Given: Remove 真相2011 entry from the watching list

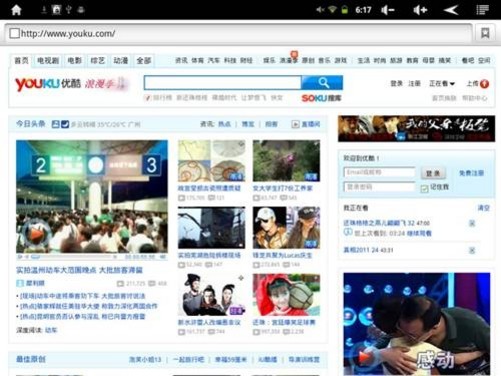Looking at the screenshot, I should coord(472,250).
